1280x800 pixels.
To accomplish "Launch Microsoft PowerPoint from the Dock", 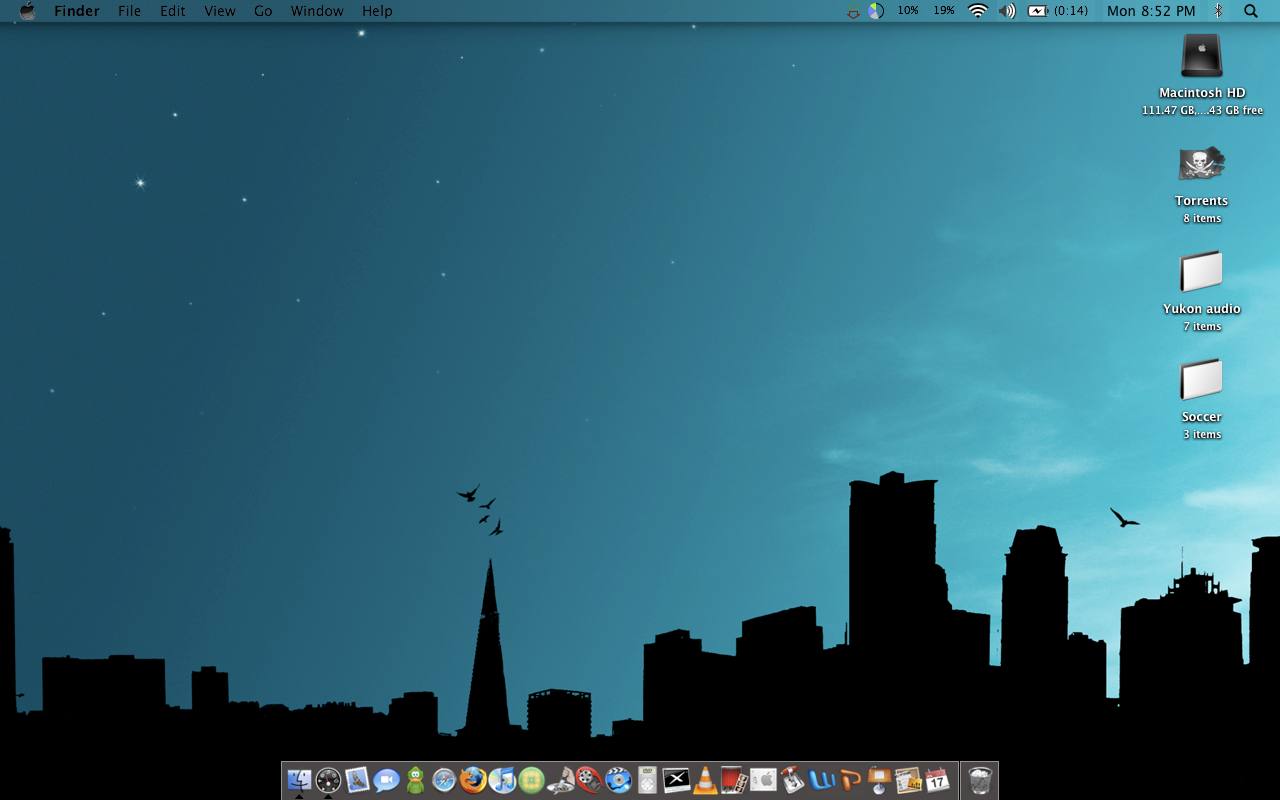I will tap(850, 780).
